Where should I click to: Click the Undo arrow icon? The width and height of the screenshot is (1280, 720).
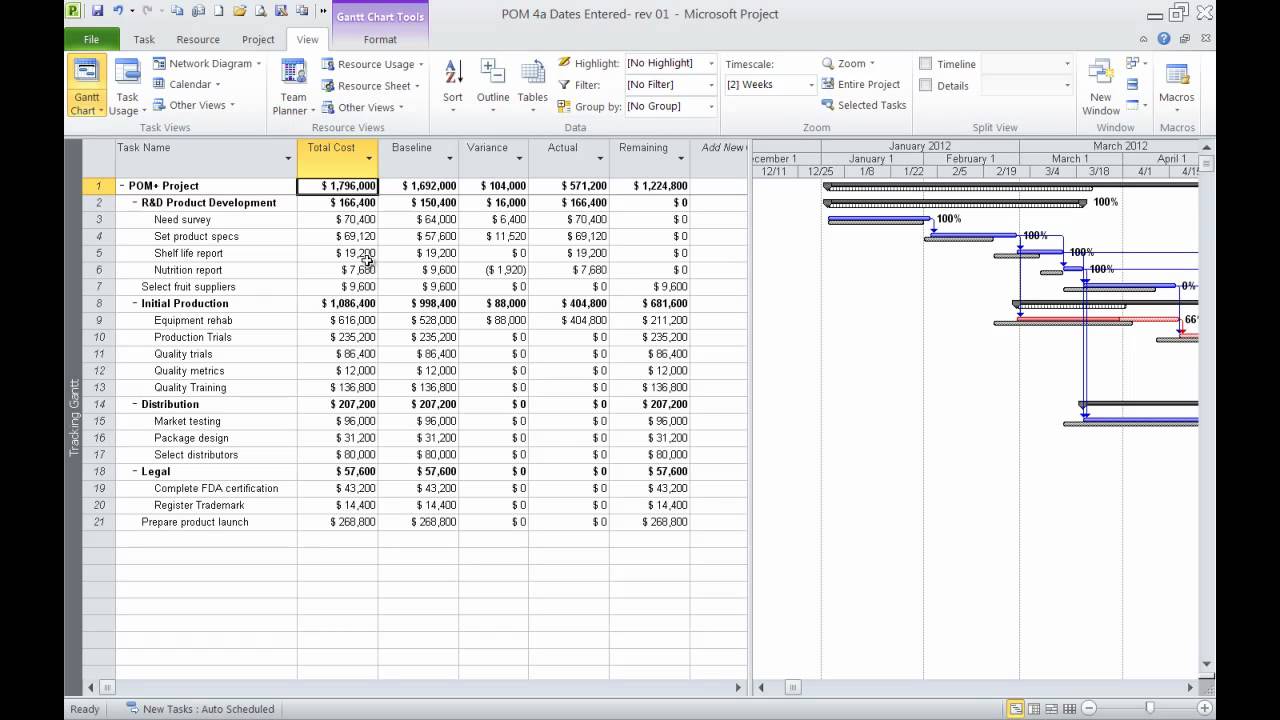[118, 11]
